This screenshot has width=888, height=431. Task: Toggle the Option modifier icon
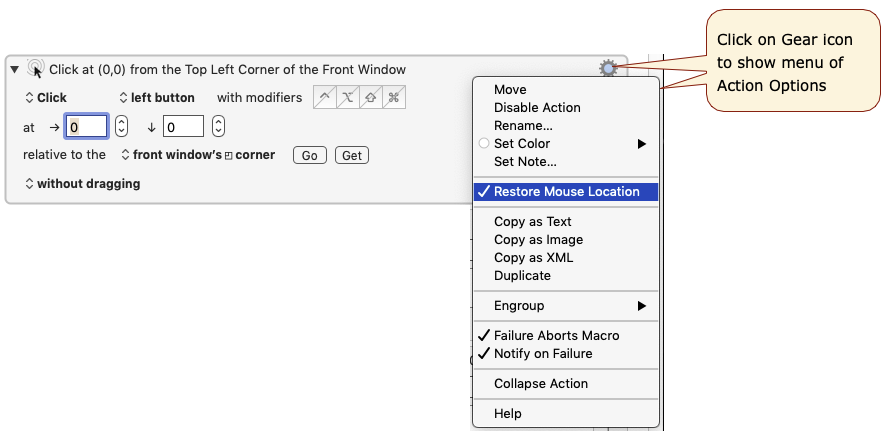point(348,97)
